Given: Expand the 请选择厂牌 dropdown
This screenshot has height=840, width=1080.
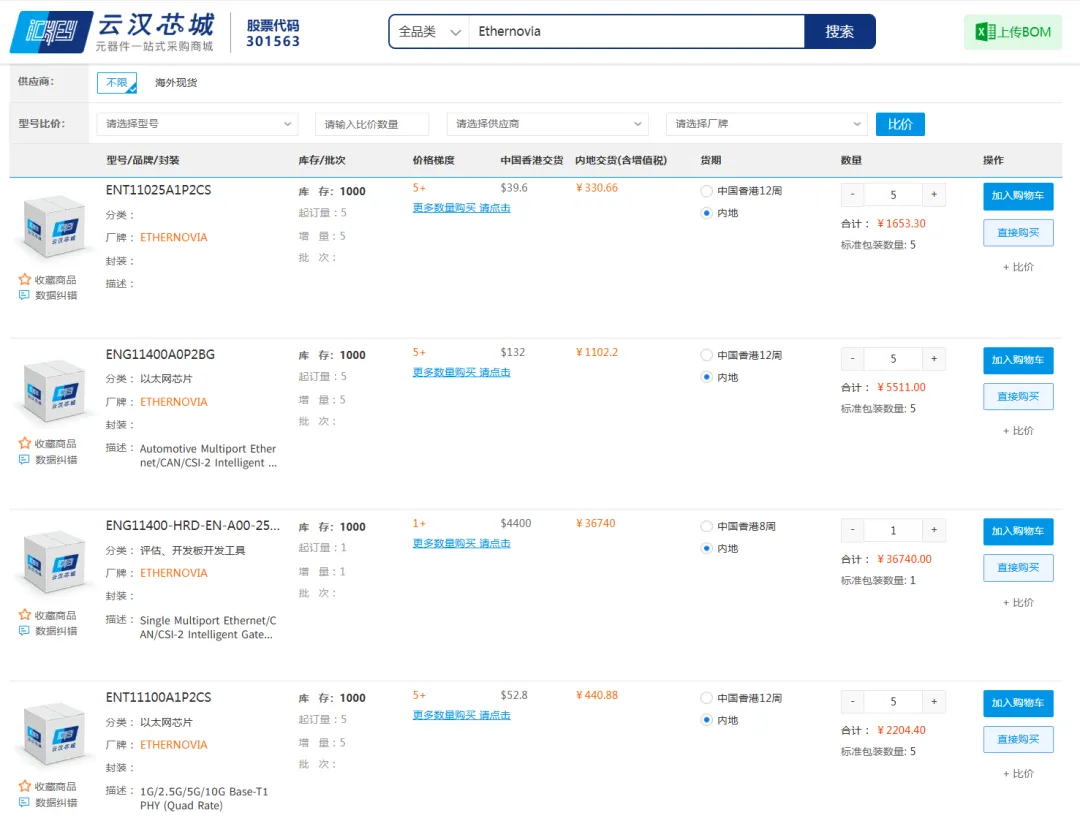Looking at the screenshot, I should (x=766, y=124).
